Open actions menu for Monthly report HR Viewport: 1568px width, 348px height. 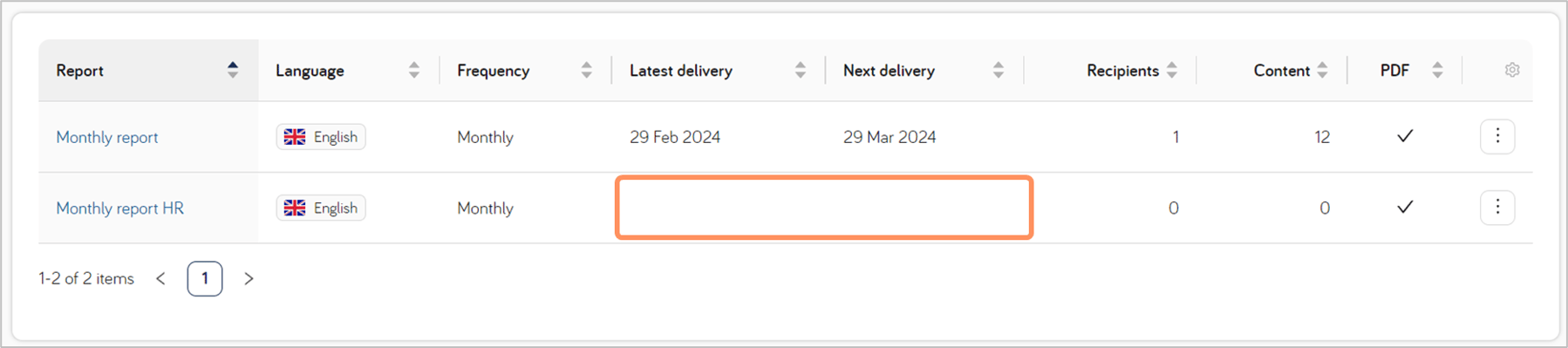1497,207
